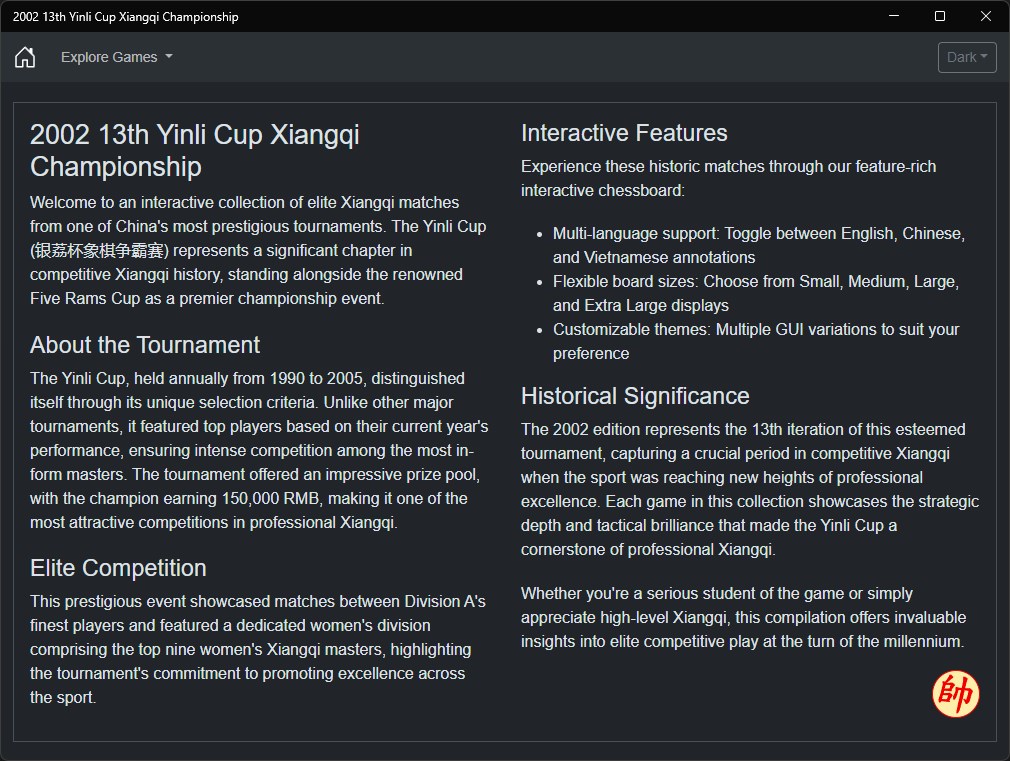Select the About the Tournament heading
Viewport: 1010px width, 761px height.
pos(145,345)
